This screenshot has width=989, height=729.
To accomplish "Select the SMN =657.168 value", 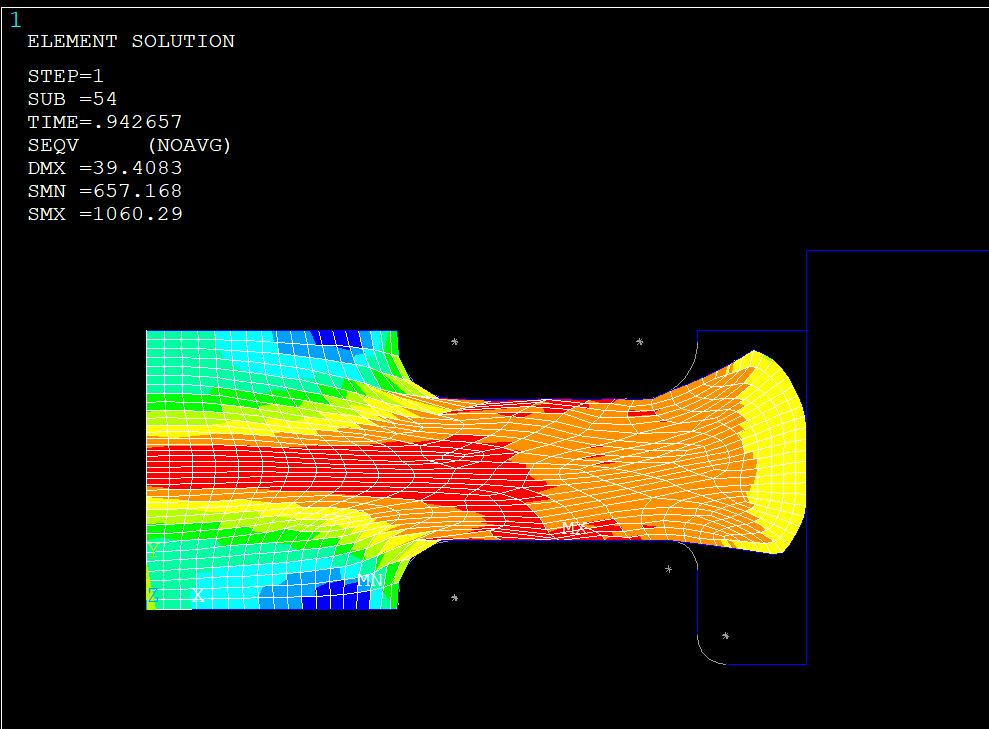I will point(105,191).
